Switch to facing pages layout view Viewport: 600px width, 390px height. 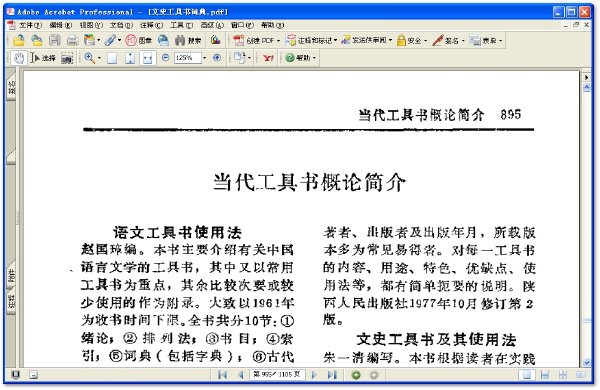tap(580, 375)
